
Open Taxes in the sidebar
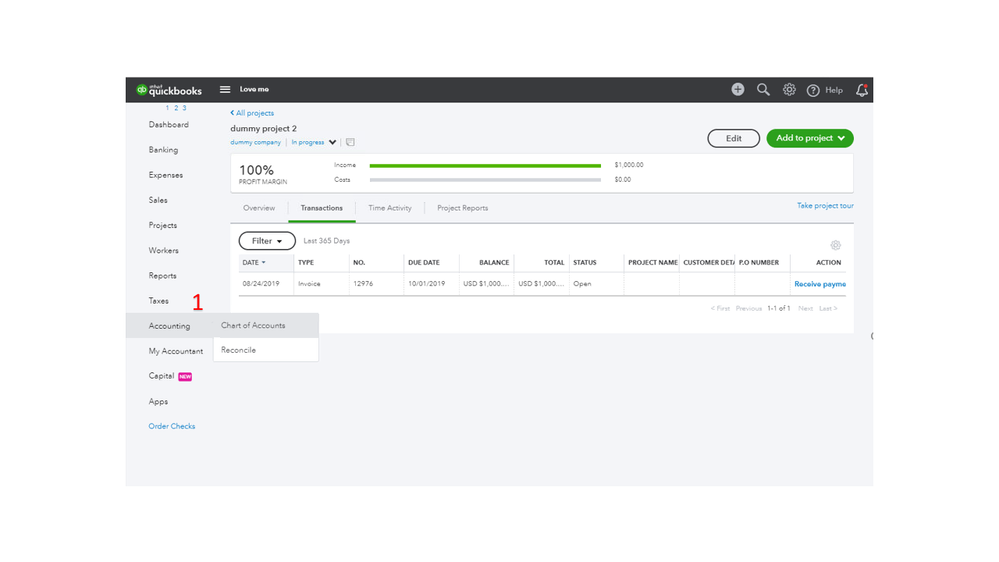[x=159, y=301]
